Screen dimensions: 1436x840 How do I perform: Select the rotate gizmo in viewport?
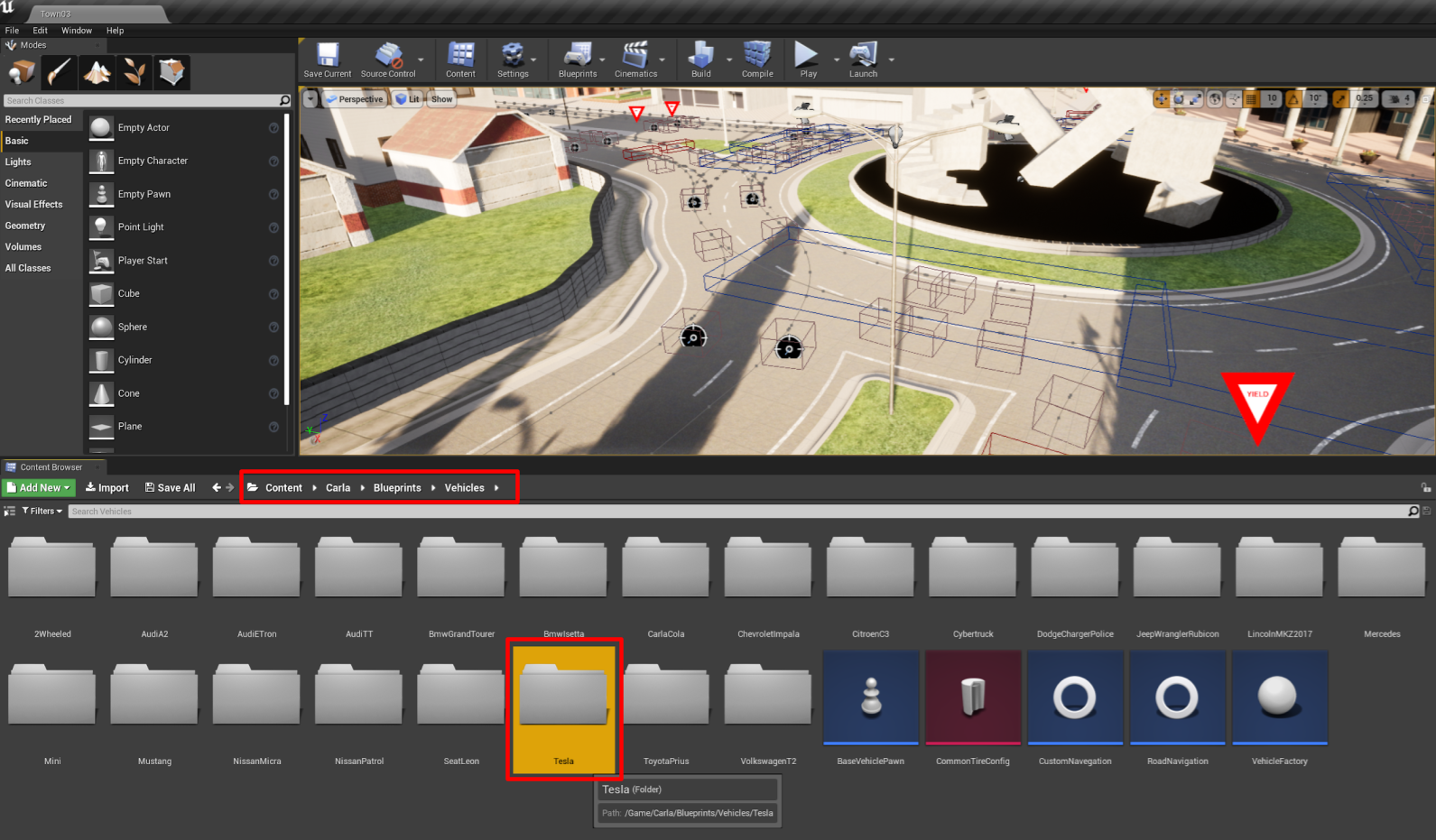point(1179,98)
